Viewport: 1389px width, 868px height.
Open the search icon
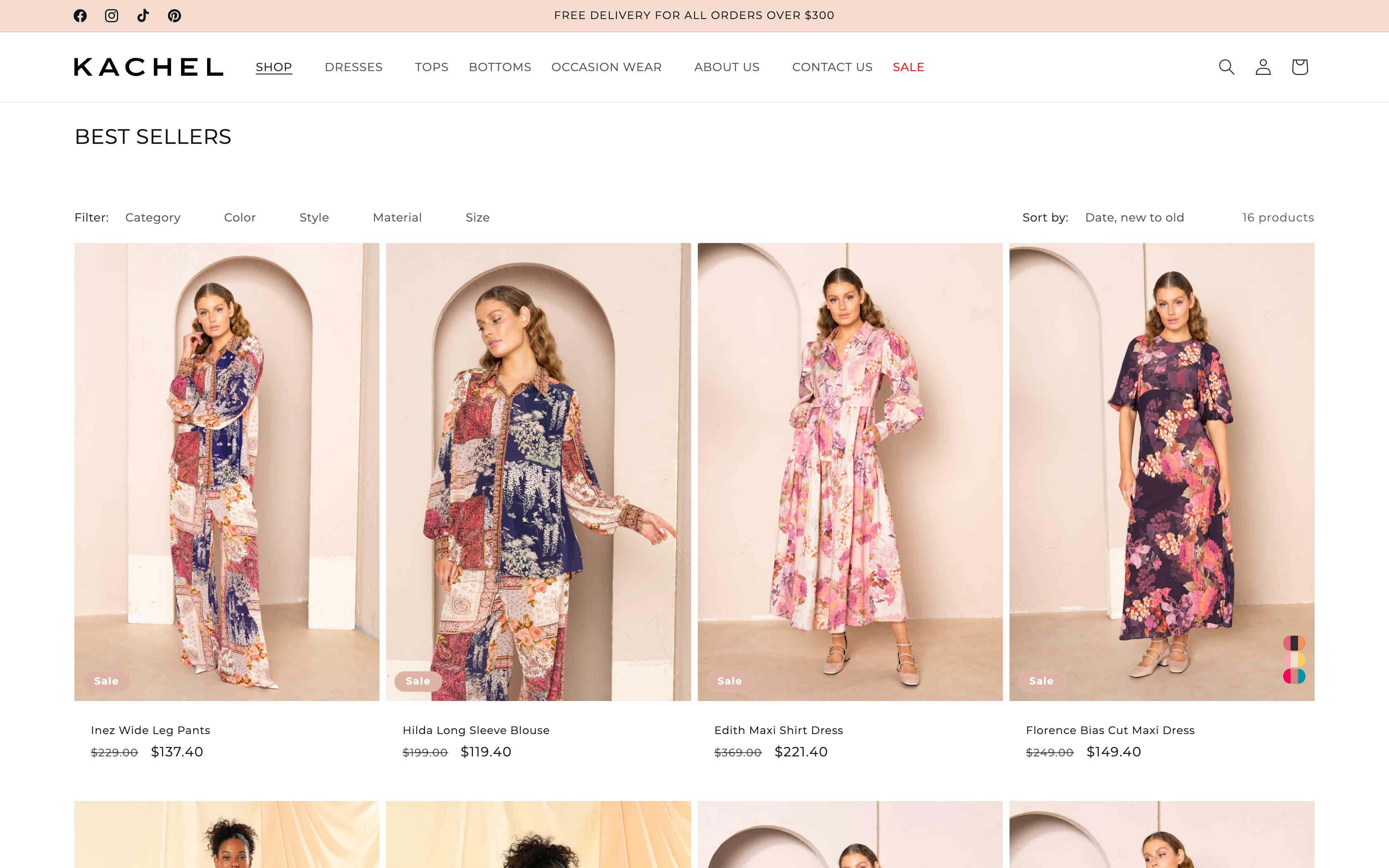click(x=1226, y=67)
